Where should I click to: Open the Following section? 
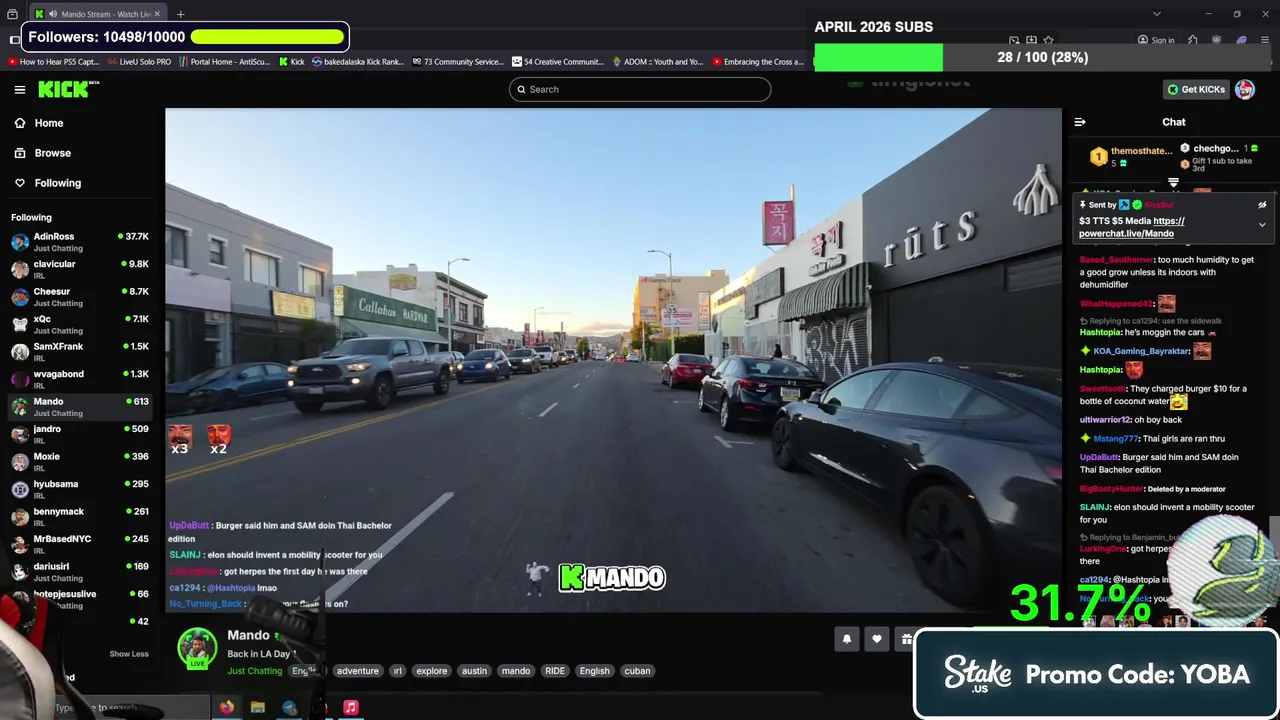[57, 183]
